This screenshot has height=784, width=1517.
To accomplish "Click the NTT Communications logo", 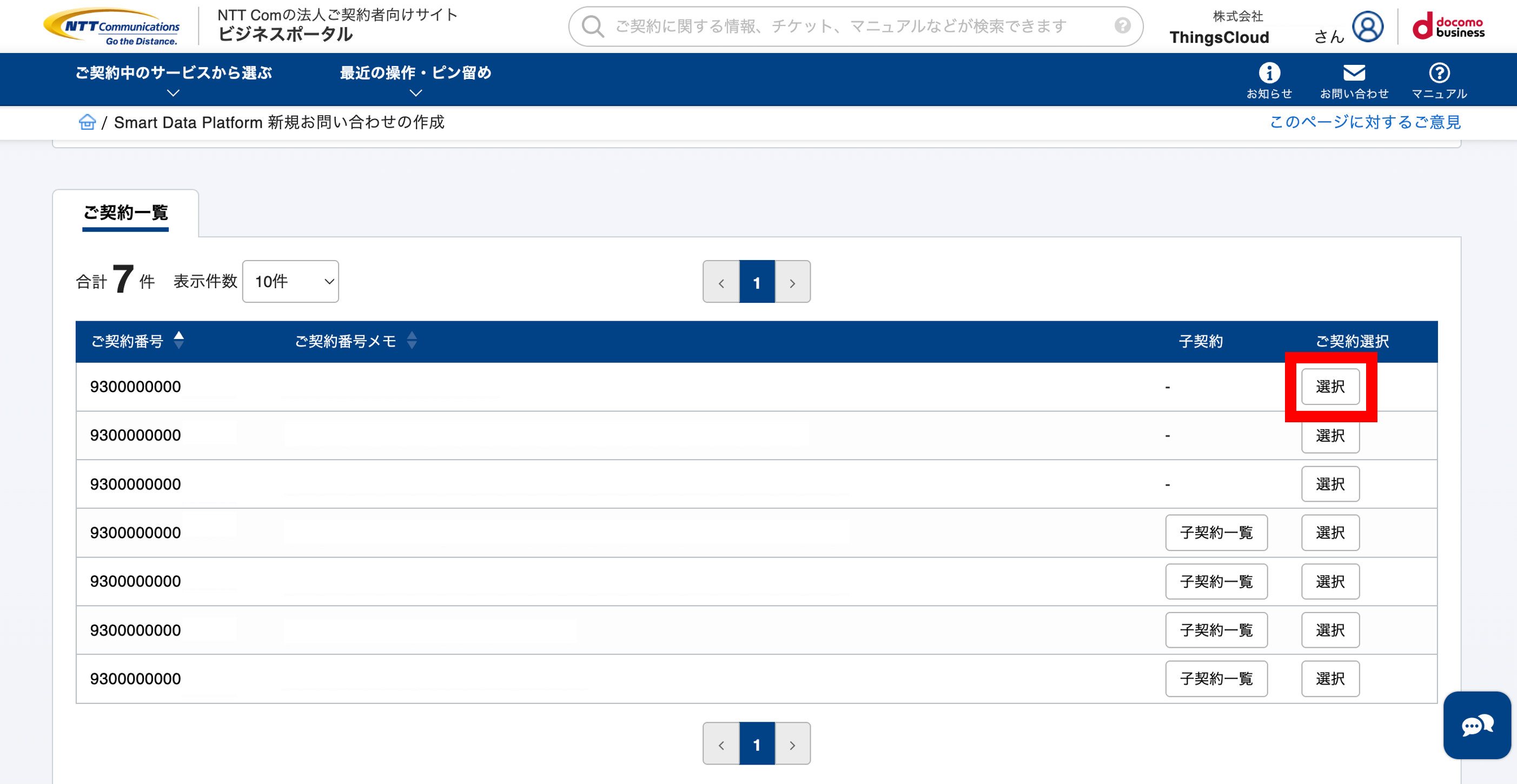I will [x=111, y=26].
